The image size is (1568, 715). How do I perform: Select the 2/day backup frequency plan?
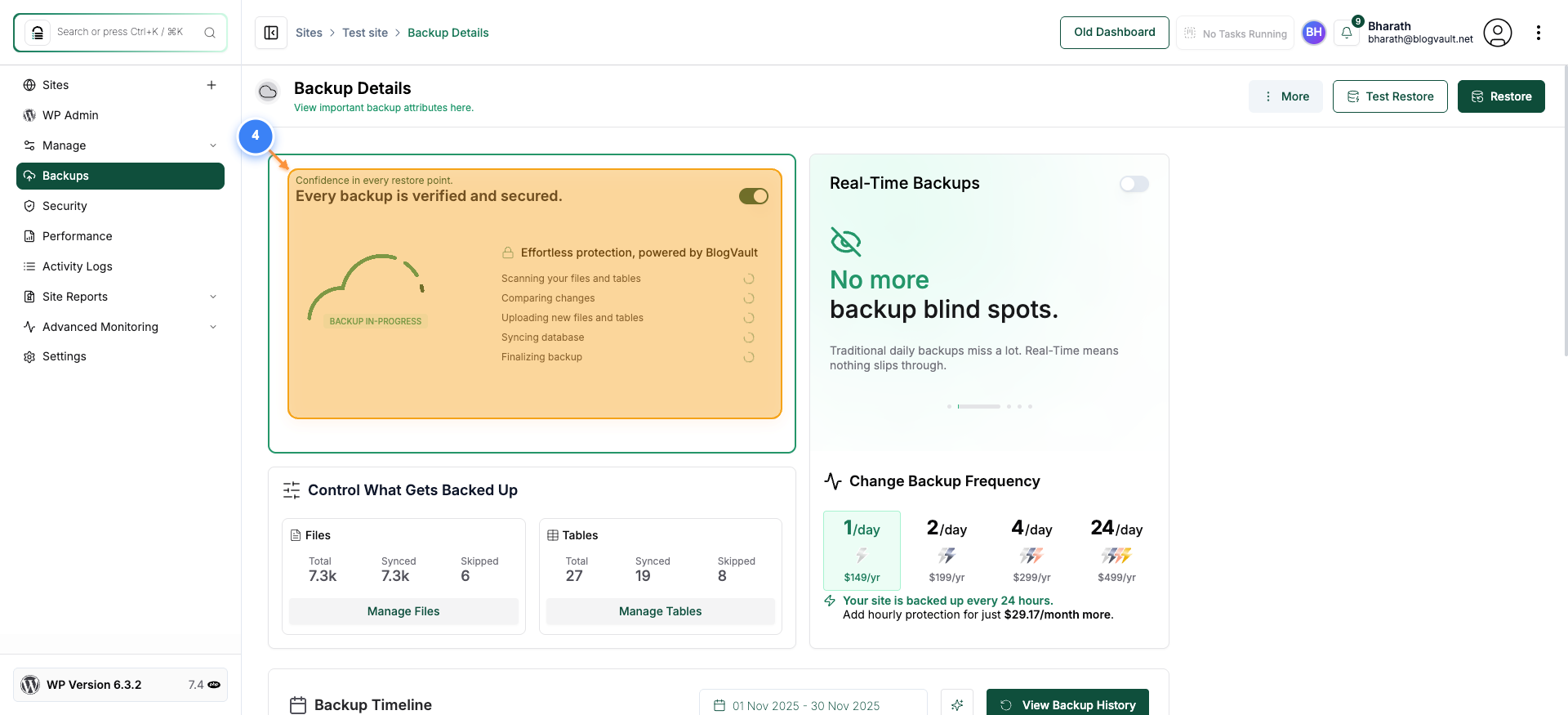point(947,551)
